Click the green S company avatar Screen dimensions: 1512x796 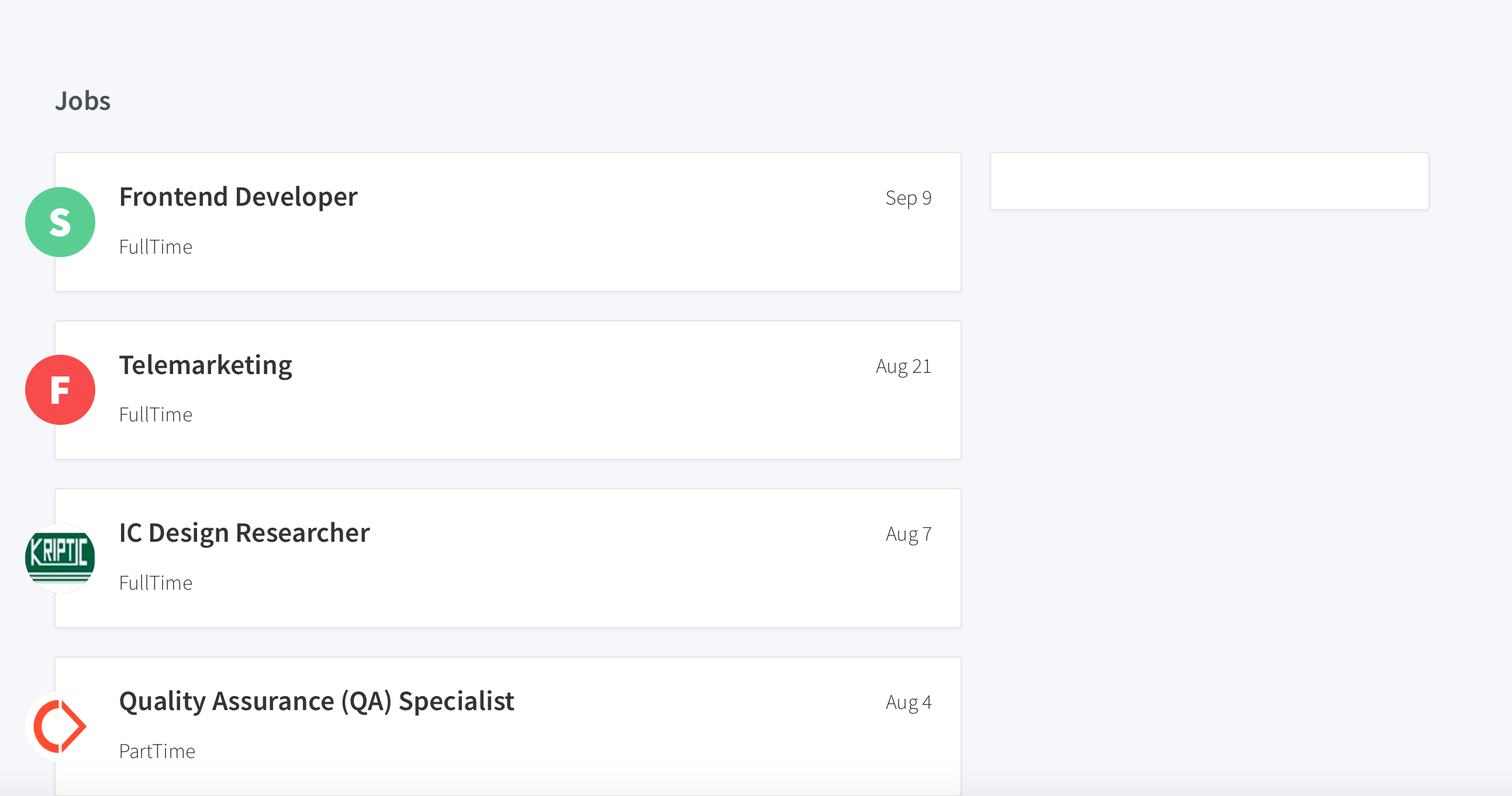(x=60, y=222)
